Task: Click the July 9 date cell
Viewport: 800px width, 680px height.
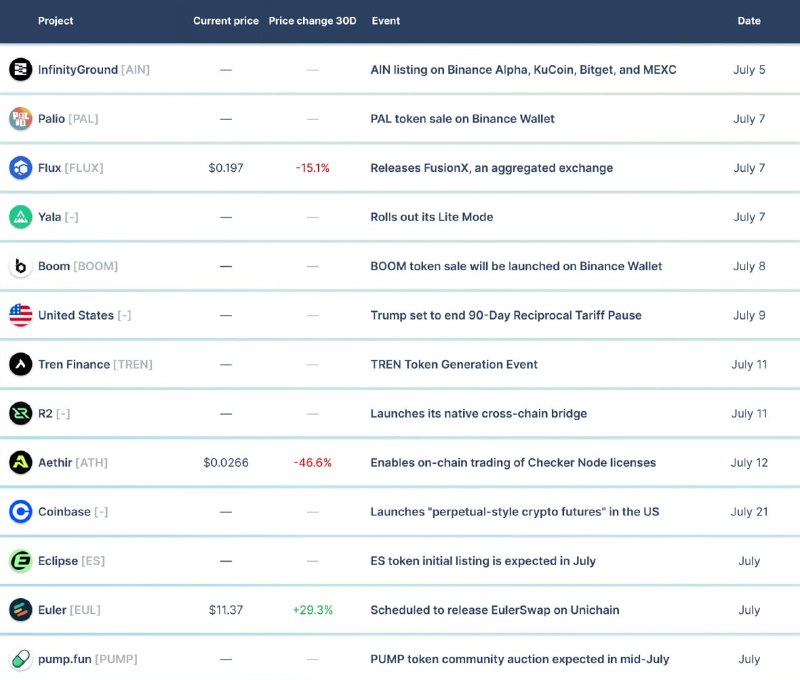Action: coord(749,315)
